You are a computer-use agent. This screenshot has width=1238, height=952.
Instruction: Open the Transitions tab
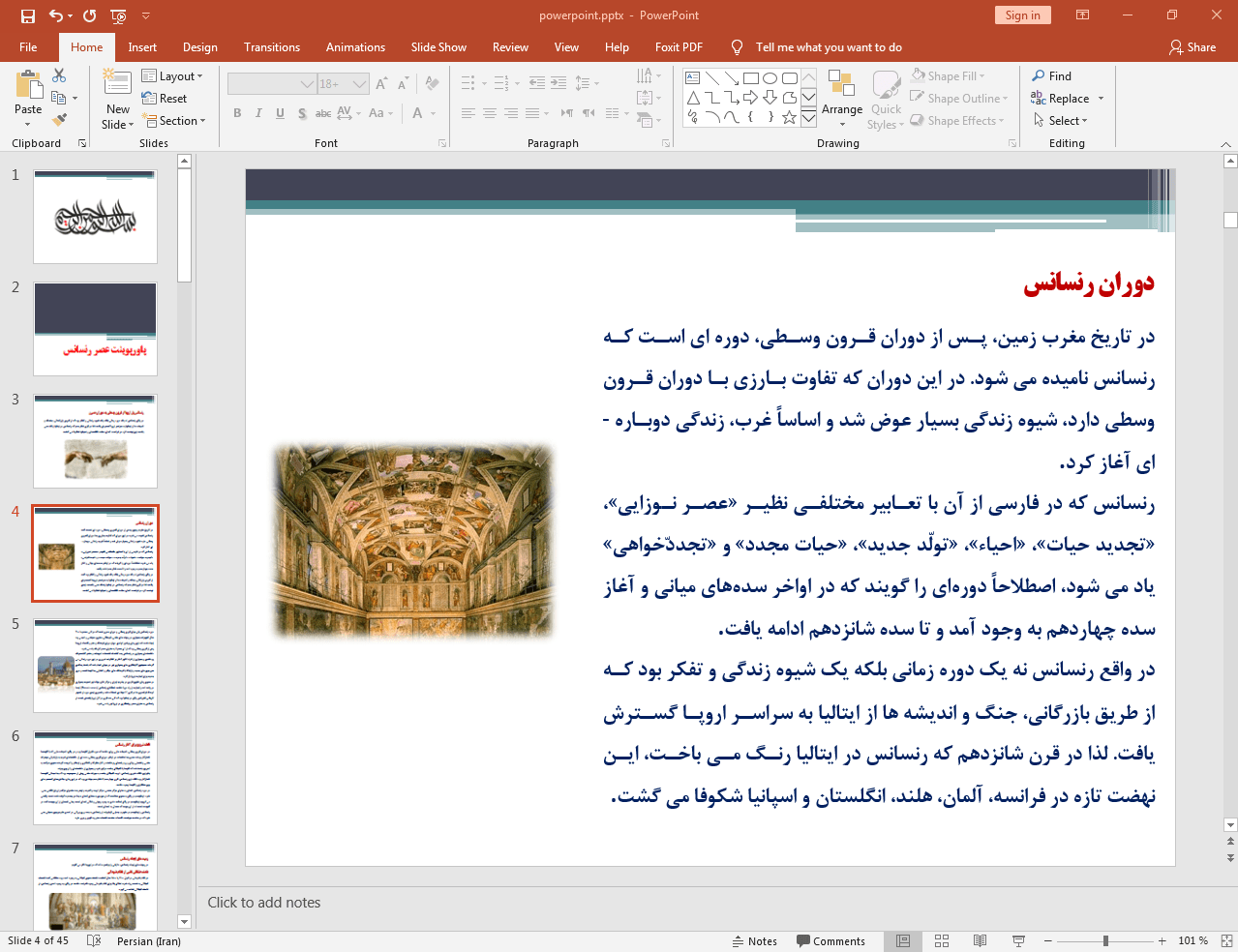coord(272,47)
